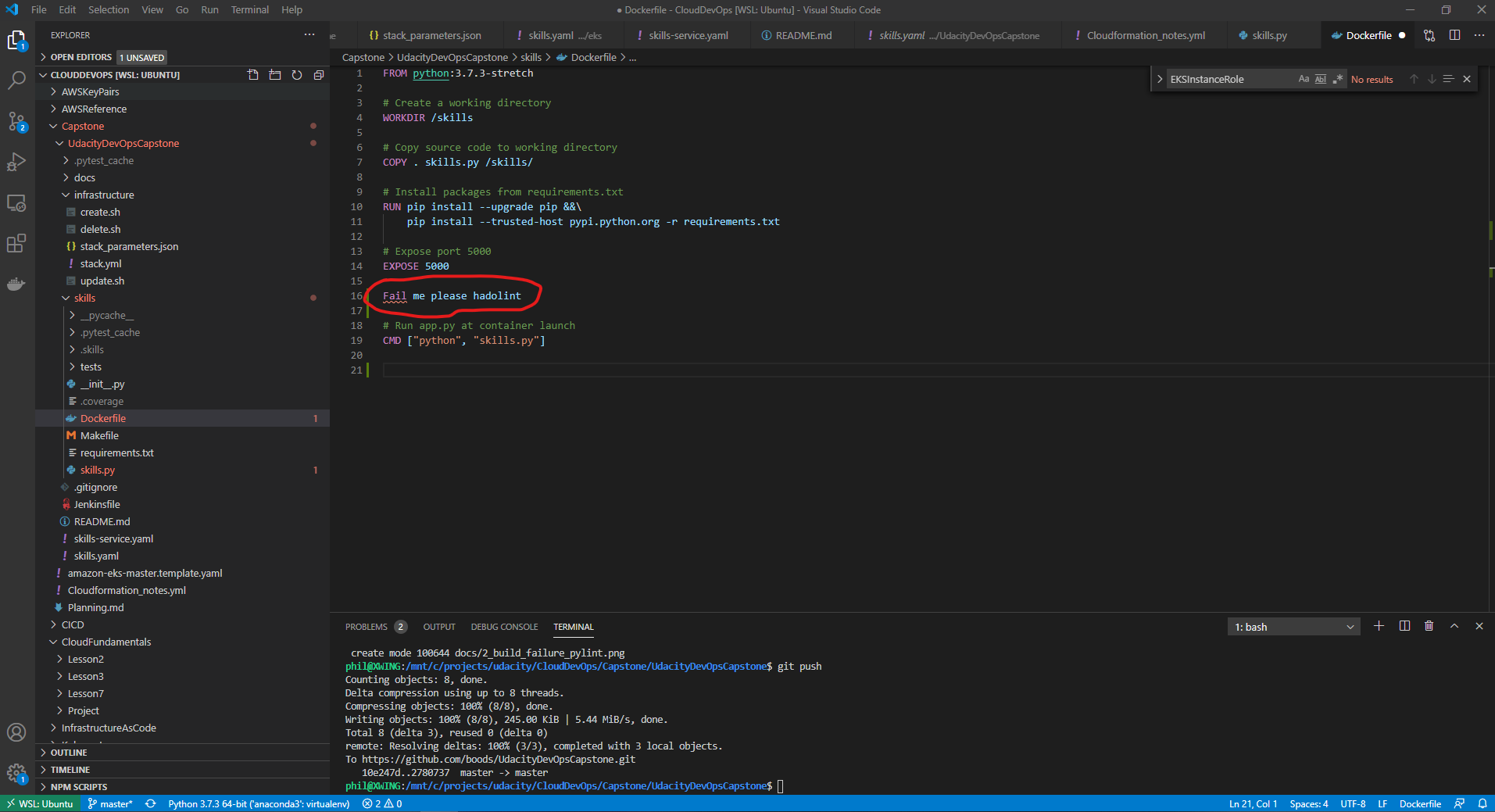Open requirements.txt in the explorer
The width and height of the screenshot is (1495, 812).
coord(182,453)
